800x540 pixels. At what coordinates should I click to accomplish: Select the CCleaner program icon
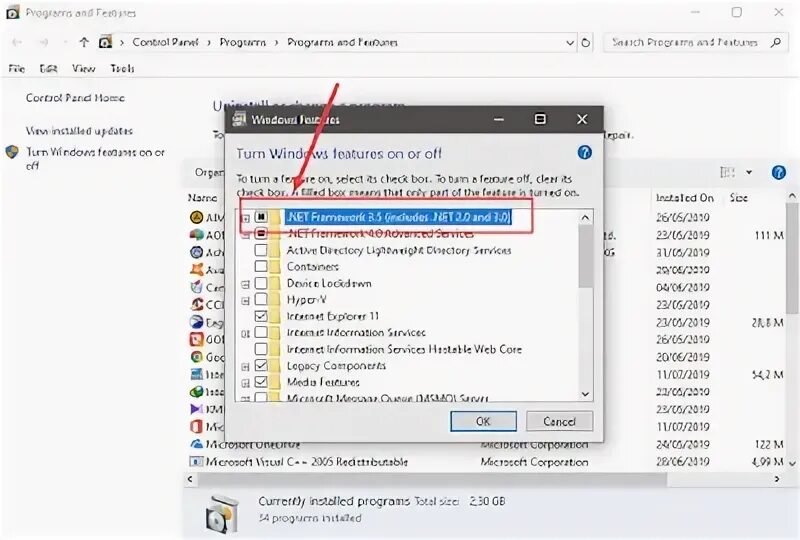pyautogui.click(x=196, y=304)
